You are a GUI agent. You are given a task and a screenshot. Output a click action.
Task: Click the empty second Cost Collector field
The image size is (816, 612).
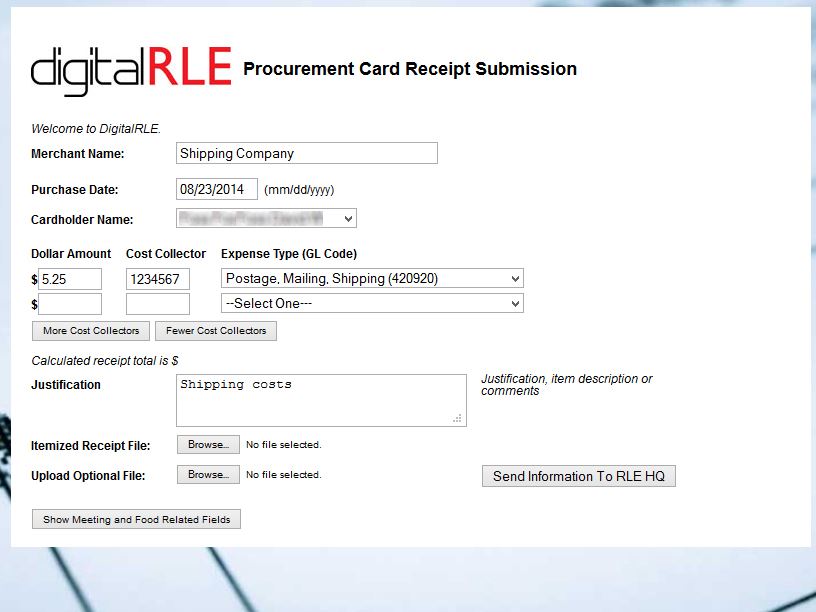pyautogui.click(x=158, y=304)
